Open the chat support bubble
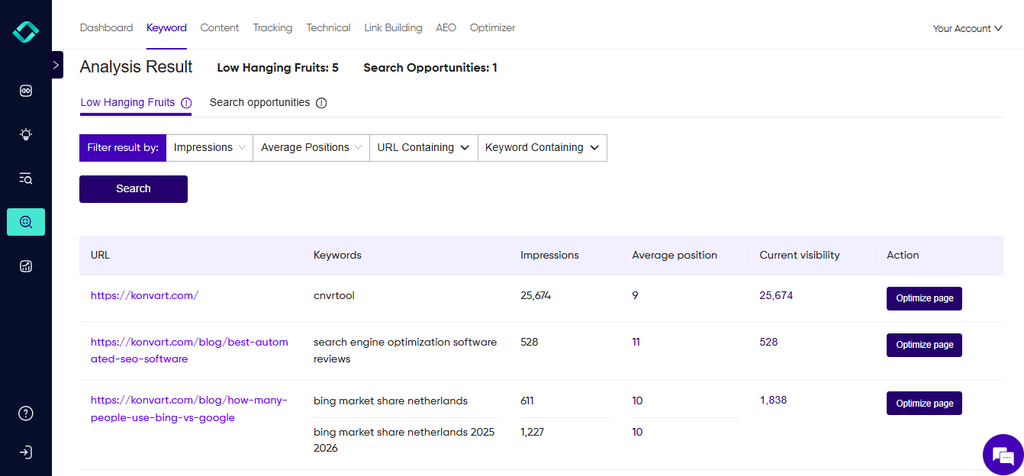This screenshot has width=1024, height=476. tap(1002, 454)
